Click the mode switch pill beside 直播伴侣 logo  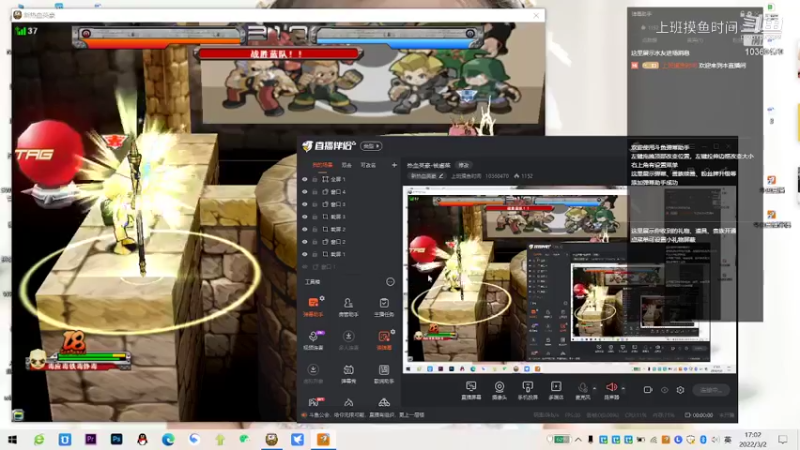tap(371, 146)
